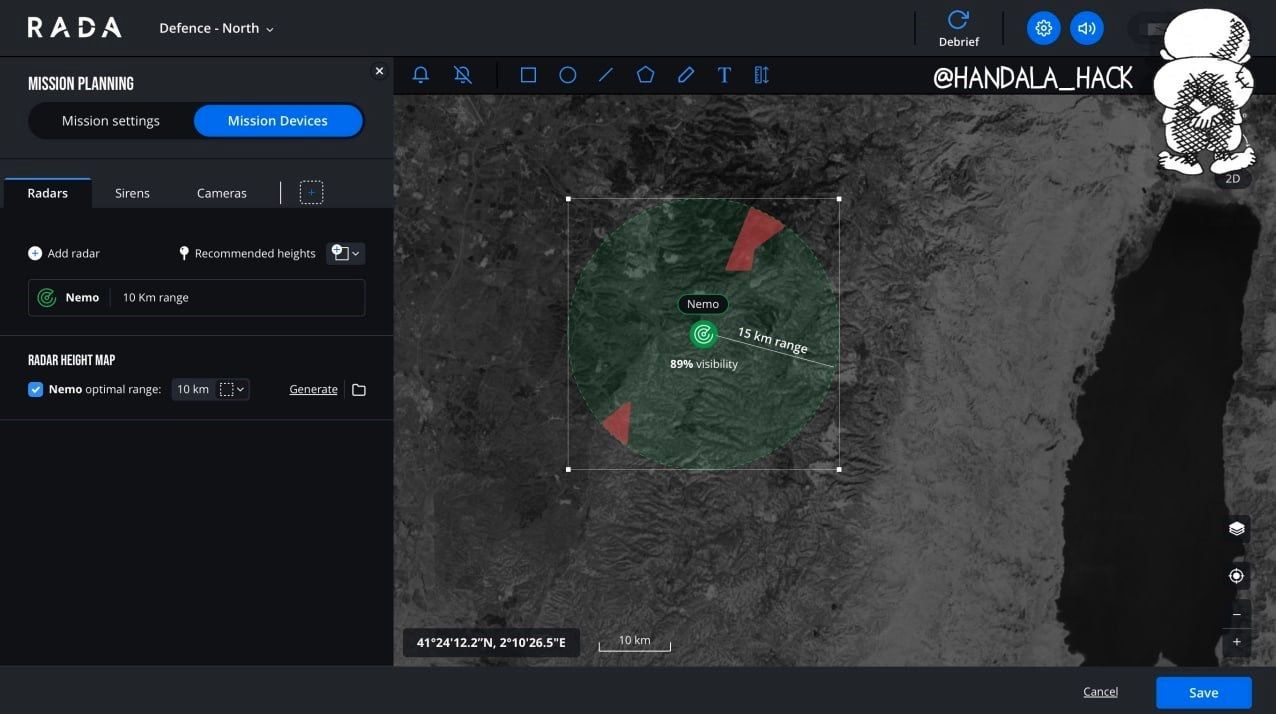Viewport: 1276px width, 714px height.
Task: Toggle the sound speaker button
Action: click(1086, 28)
